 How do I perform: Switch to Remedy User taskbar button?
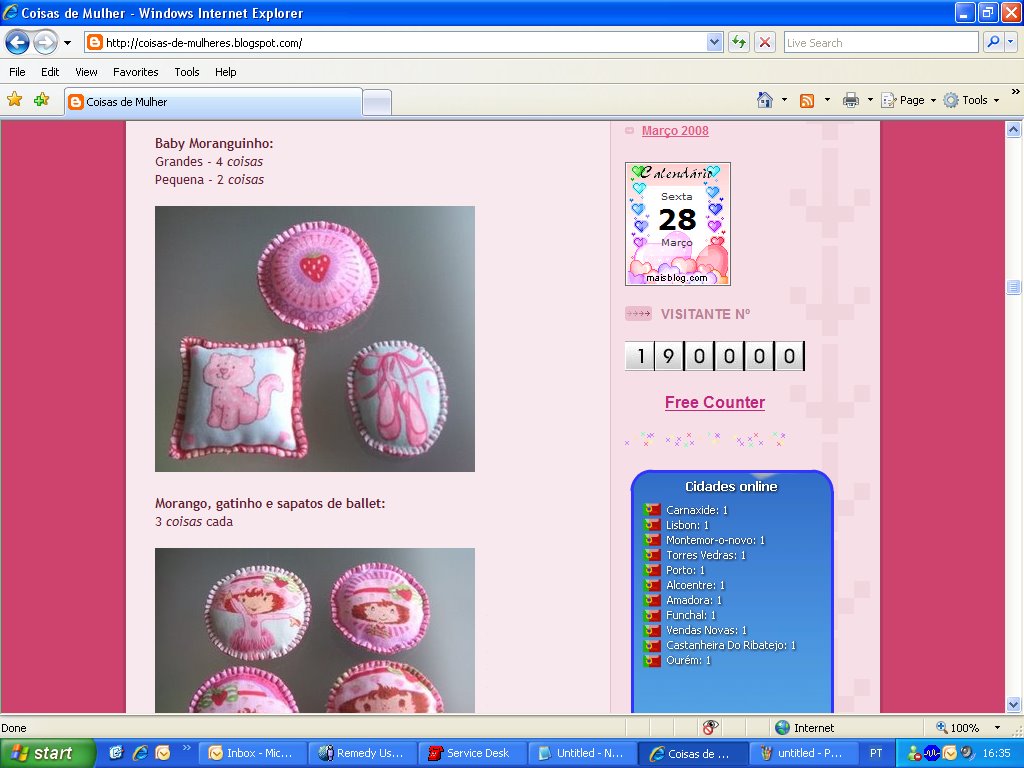tap(361, 753)
